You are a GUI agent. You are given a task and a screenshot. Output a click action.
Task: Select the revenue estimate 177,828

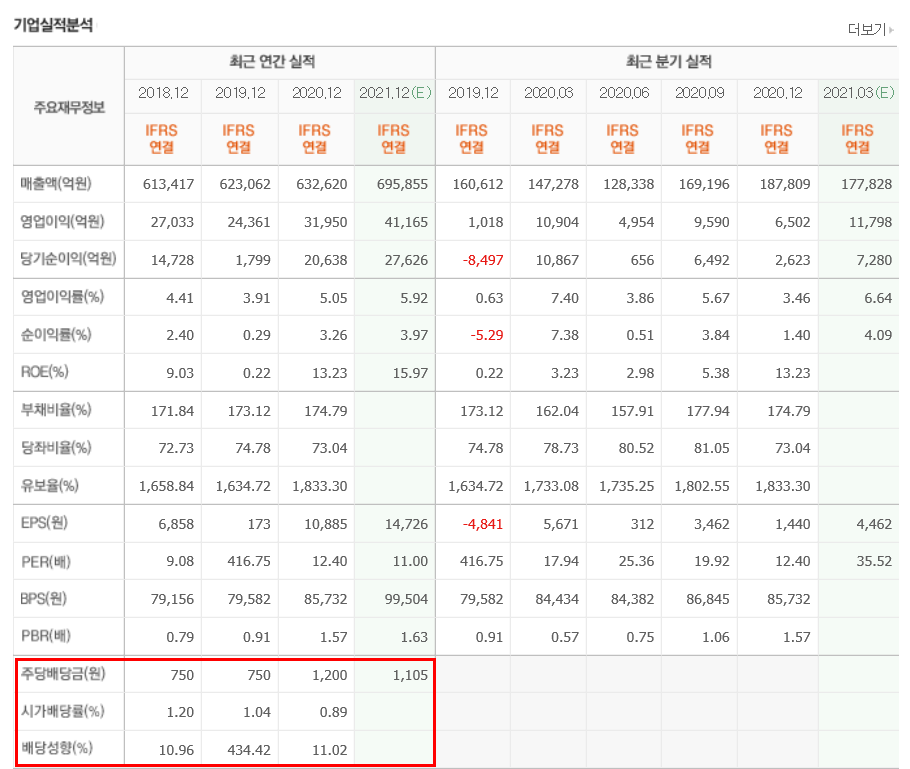click(866, 185)
